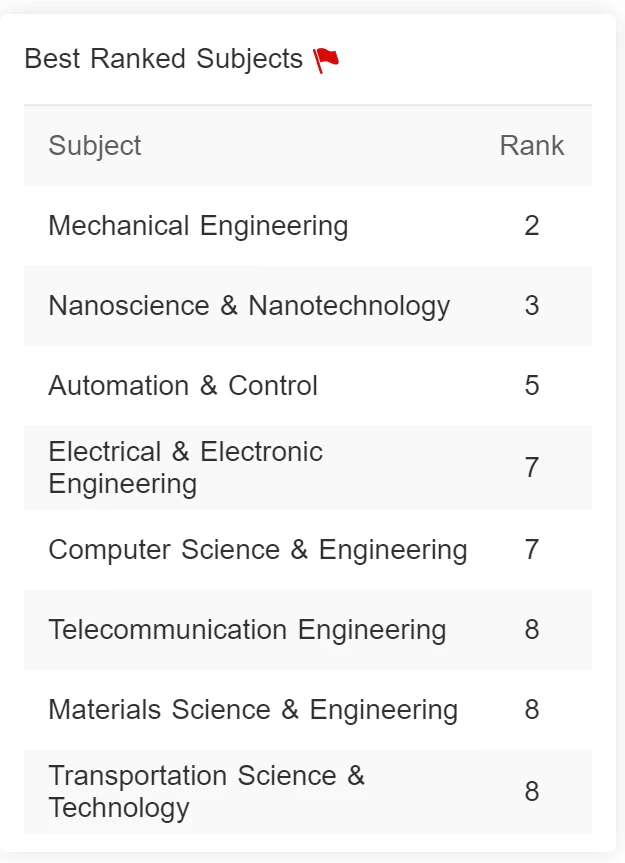Click rank 7 for Electrical & Electronic Engineering
This screenshot has width=625, height=863.
coord(531,467)
